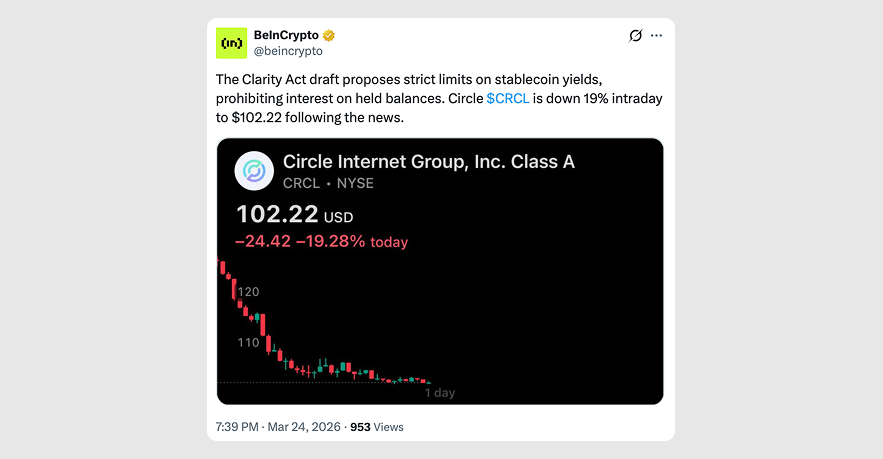Click the 953 Views count
Viewport: 883px width, 459px height.
tap(376, 427)
